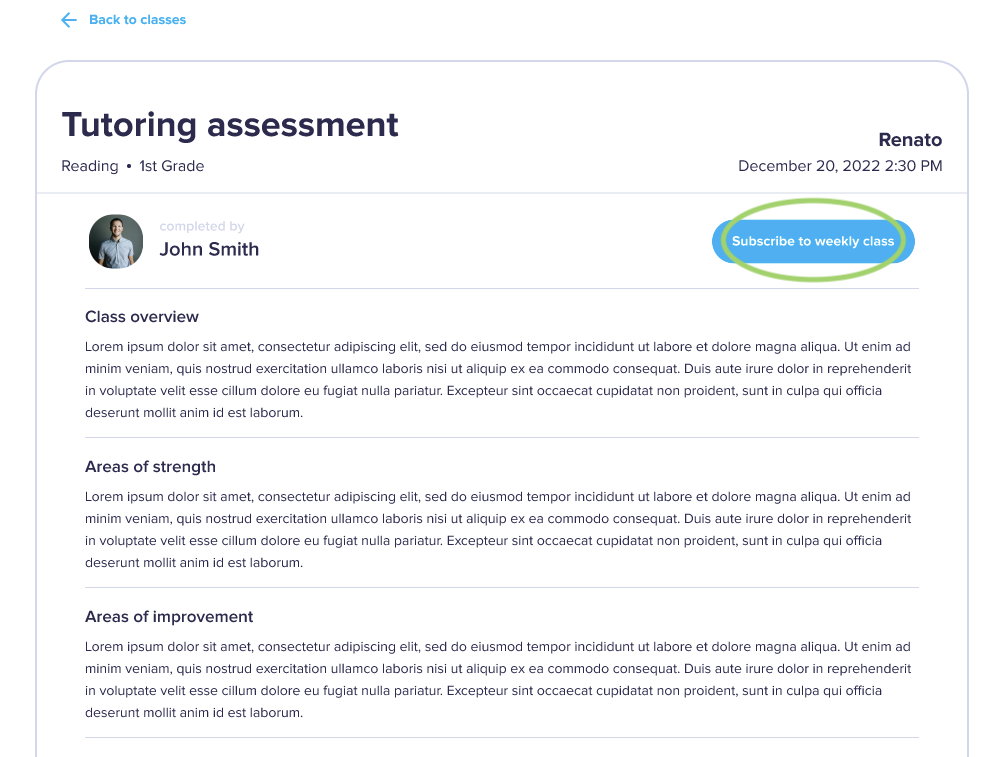Click the back arrow icon
The width and height of the screenshot is (992, 757).
pyautogui.click(x=68, y=20)
